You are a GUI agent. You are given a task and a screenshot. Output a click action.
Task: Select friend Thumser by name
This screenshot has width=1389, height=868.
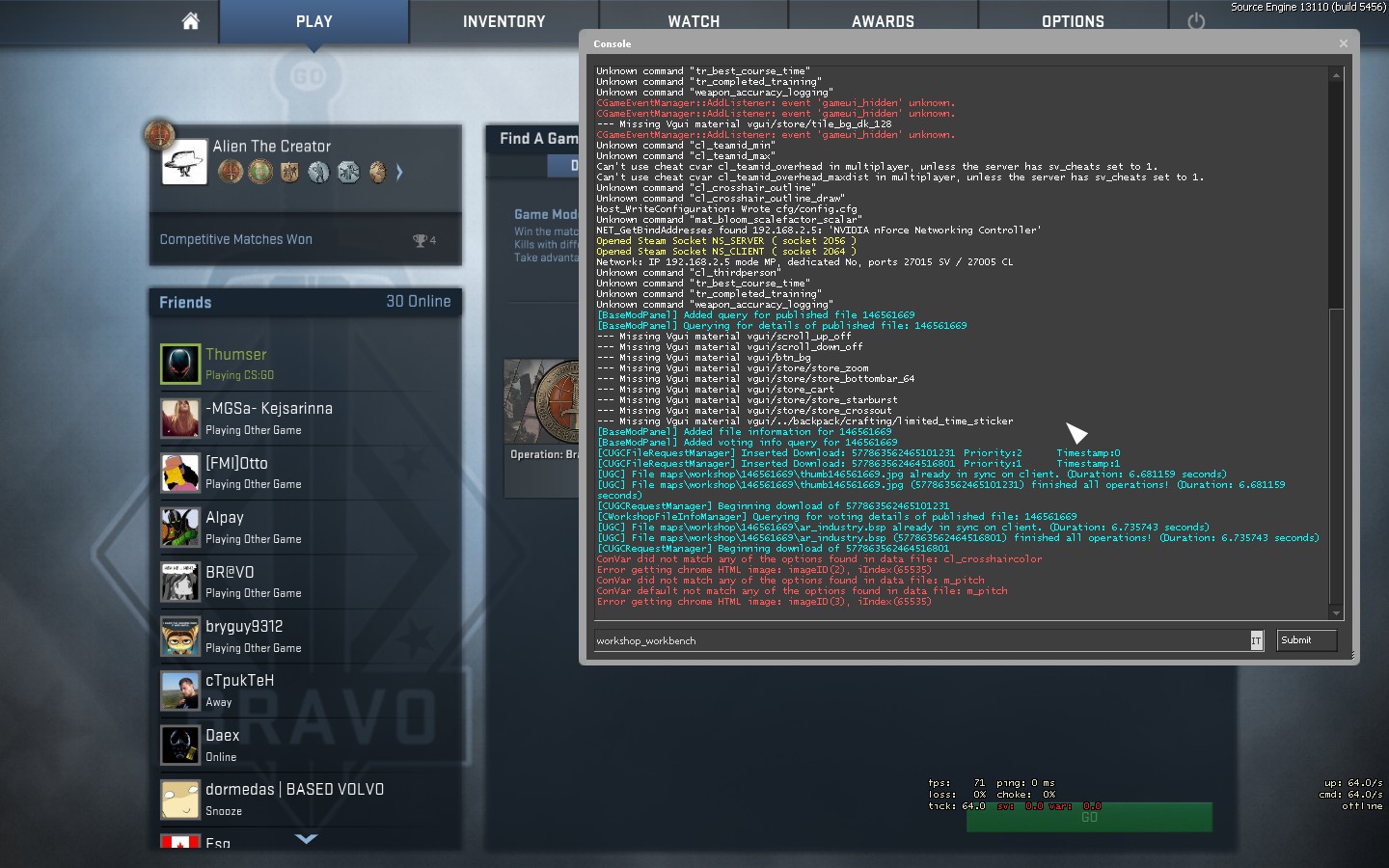click(236, 355)
